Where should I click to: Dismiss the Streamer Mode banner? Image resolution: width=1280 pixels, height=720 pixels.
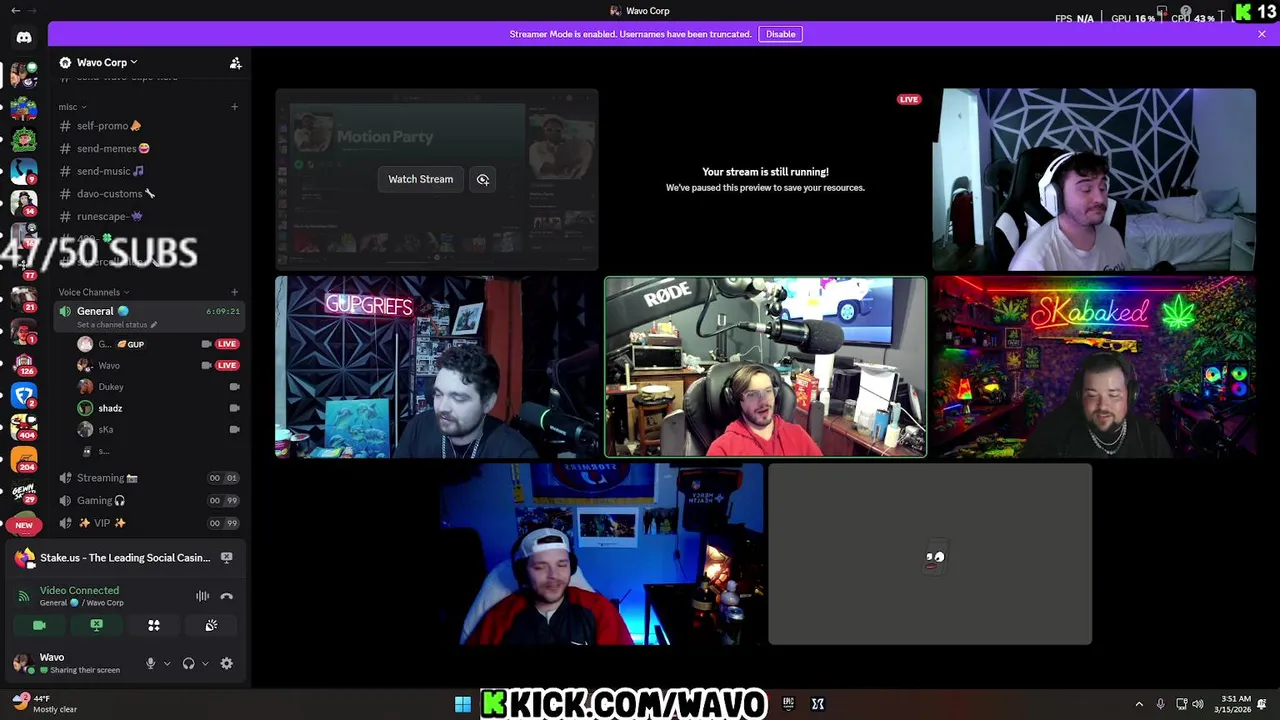coord(1262,34)
